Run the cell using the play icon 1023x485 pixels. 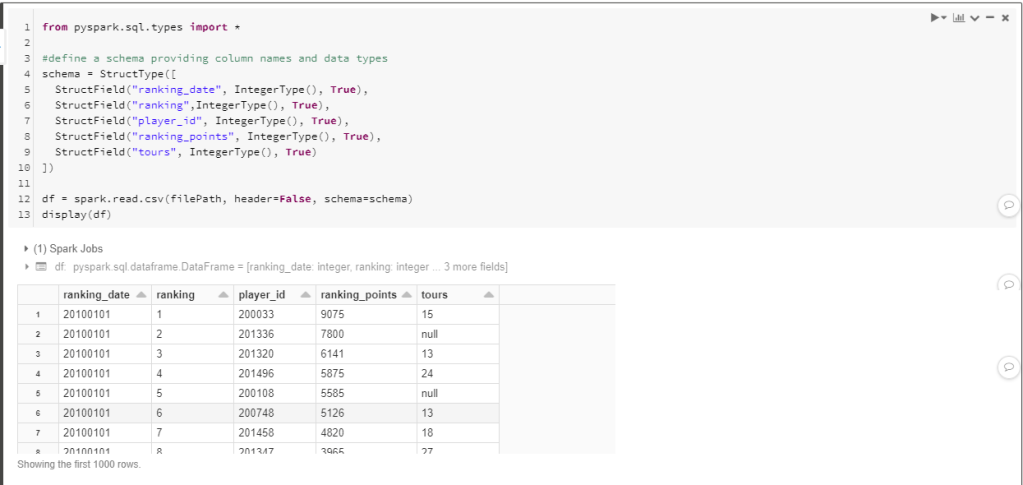934,18
